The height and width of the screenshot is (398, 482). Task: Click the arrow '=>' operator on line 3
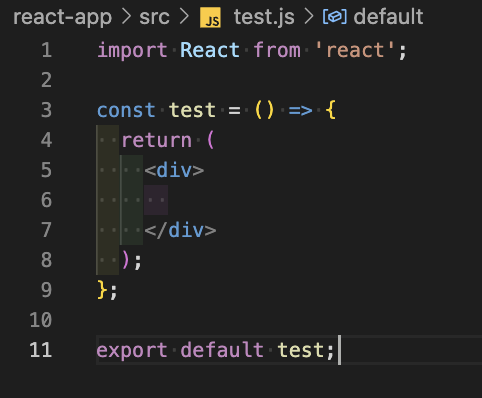pyautogui.click(x=300, y=110)
